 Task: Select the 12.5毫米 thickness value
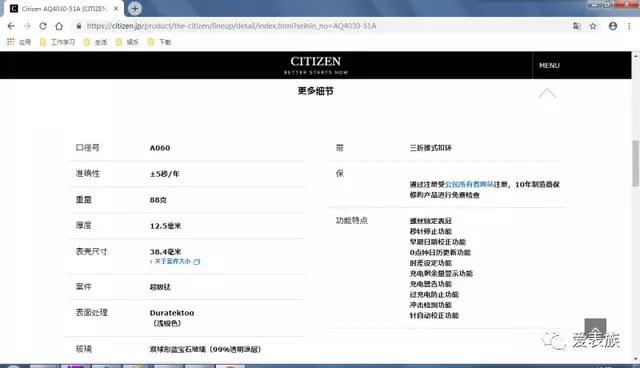point(165,226)
